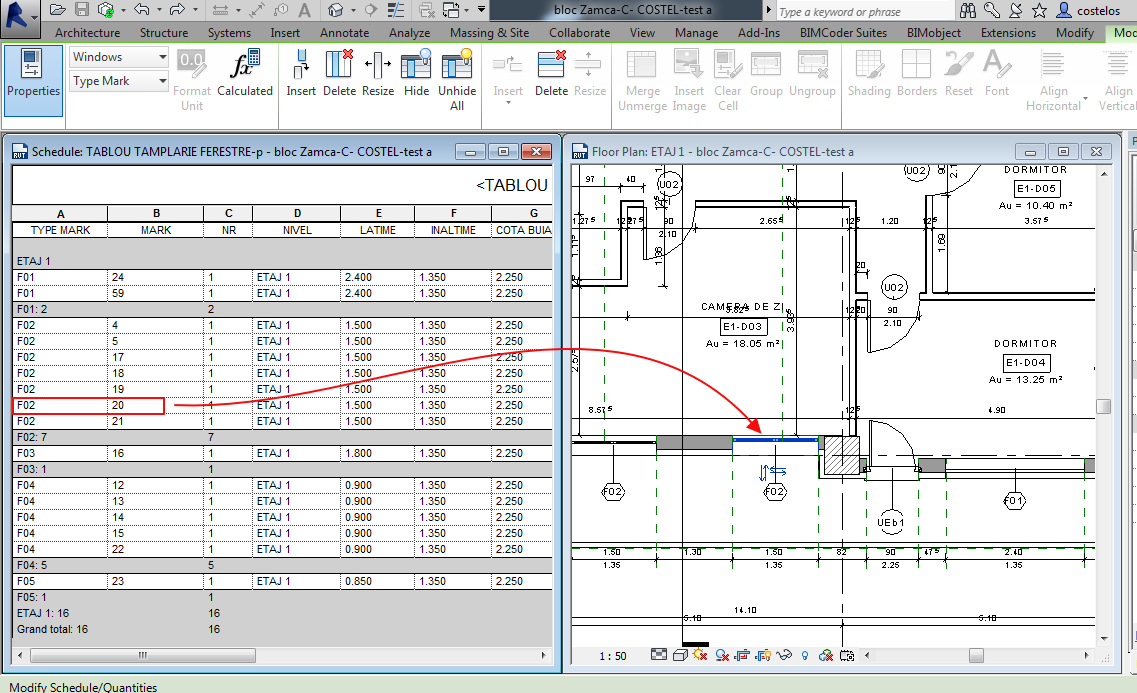1137x693 pixels.
Task: Click the Insert column icon
Action: pos(301,72)
